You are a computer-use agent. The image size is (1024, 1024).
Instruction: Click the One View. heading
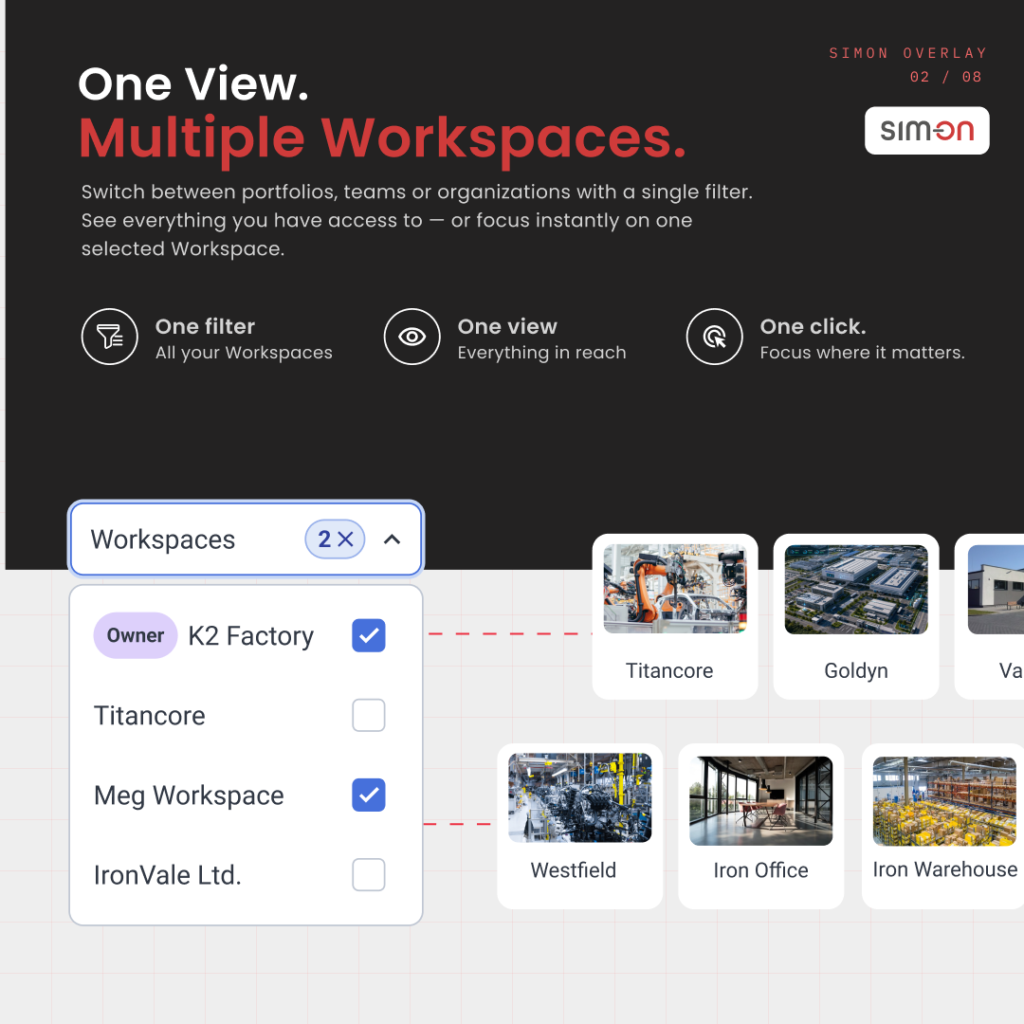(193, 84)
